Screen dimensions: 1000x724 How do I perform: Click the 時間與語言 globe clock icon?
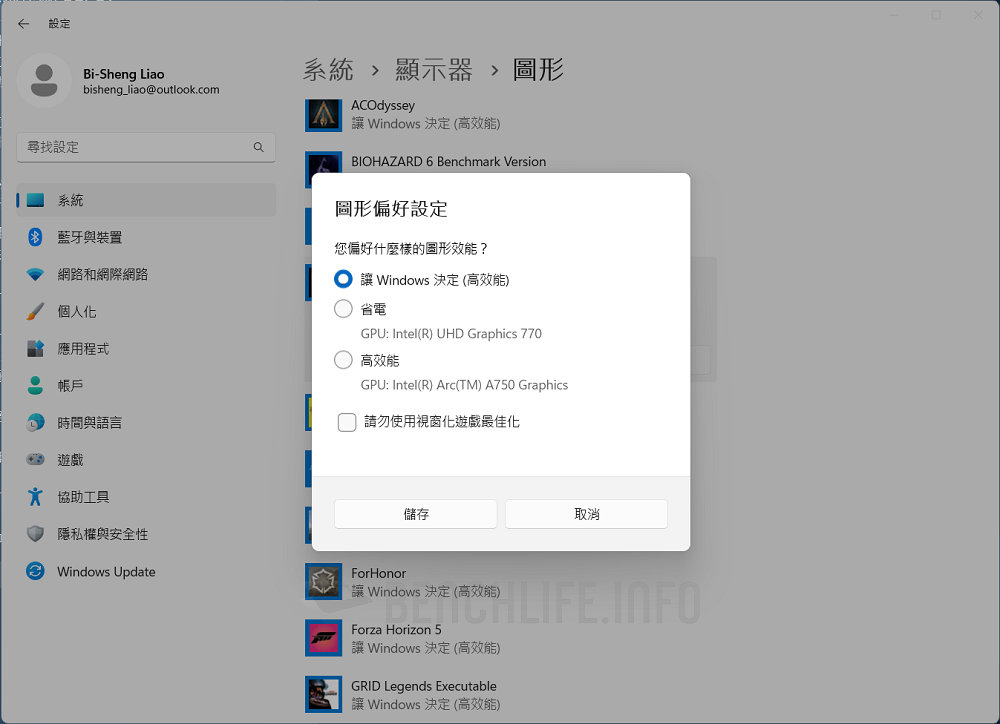pyautogui.click(x=36, y=423)
